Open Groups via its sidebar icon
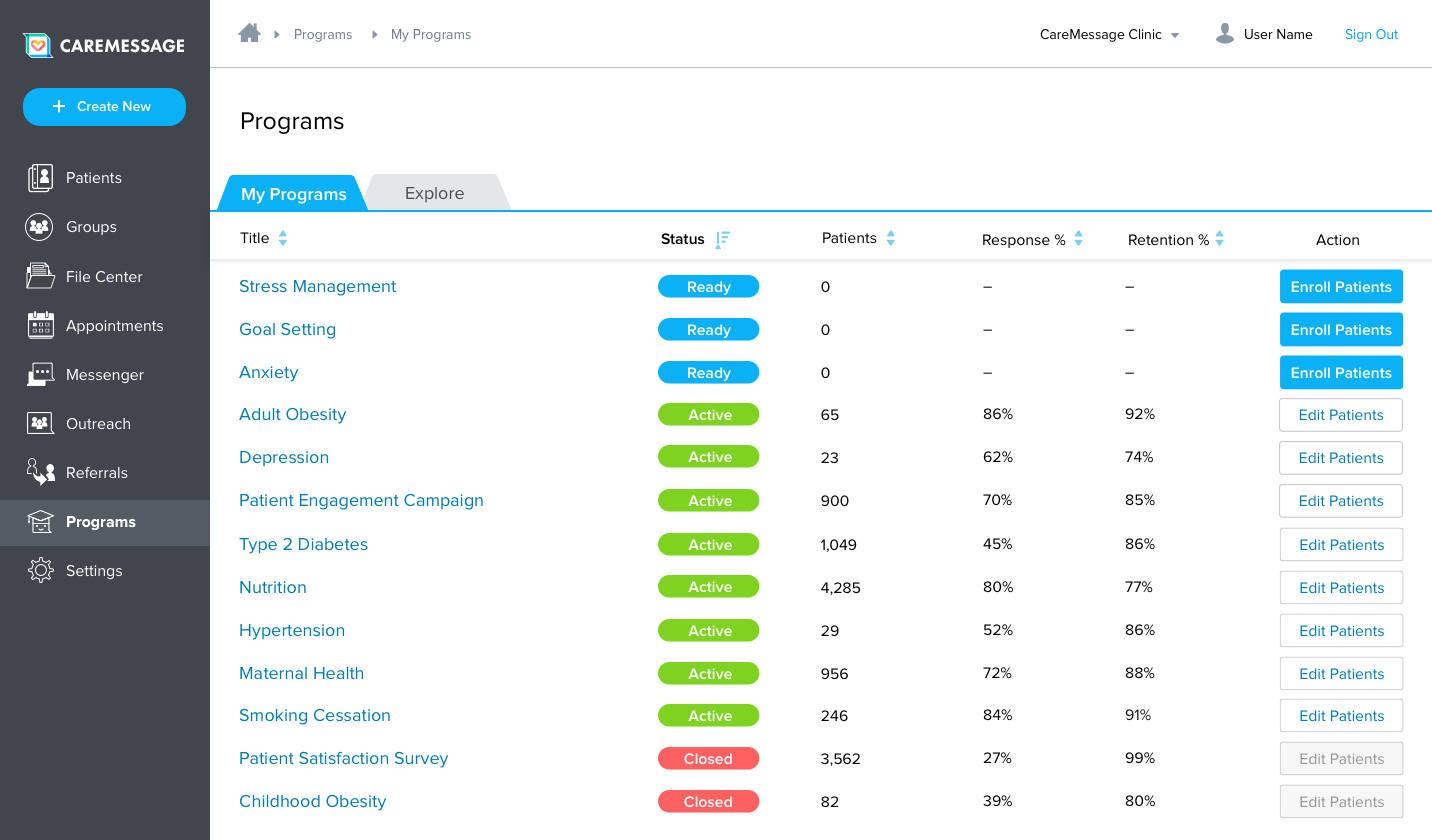The width and height of the screenshot is (1432, 840). click(40, 227)
